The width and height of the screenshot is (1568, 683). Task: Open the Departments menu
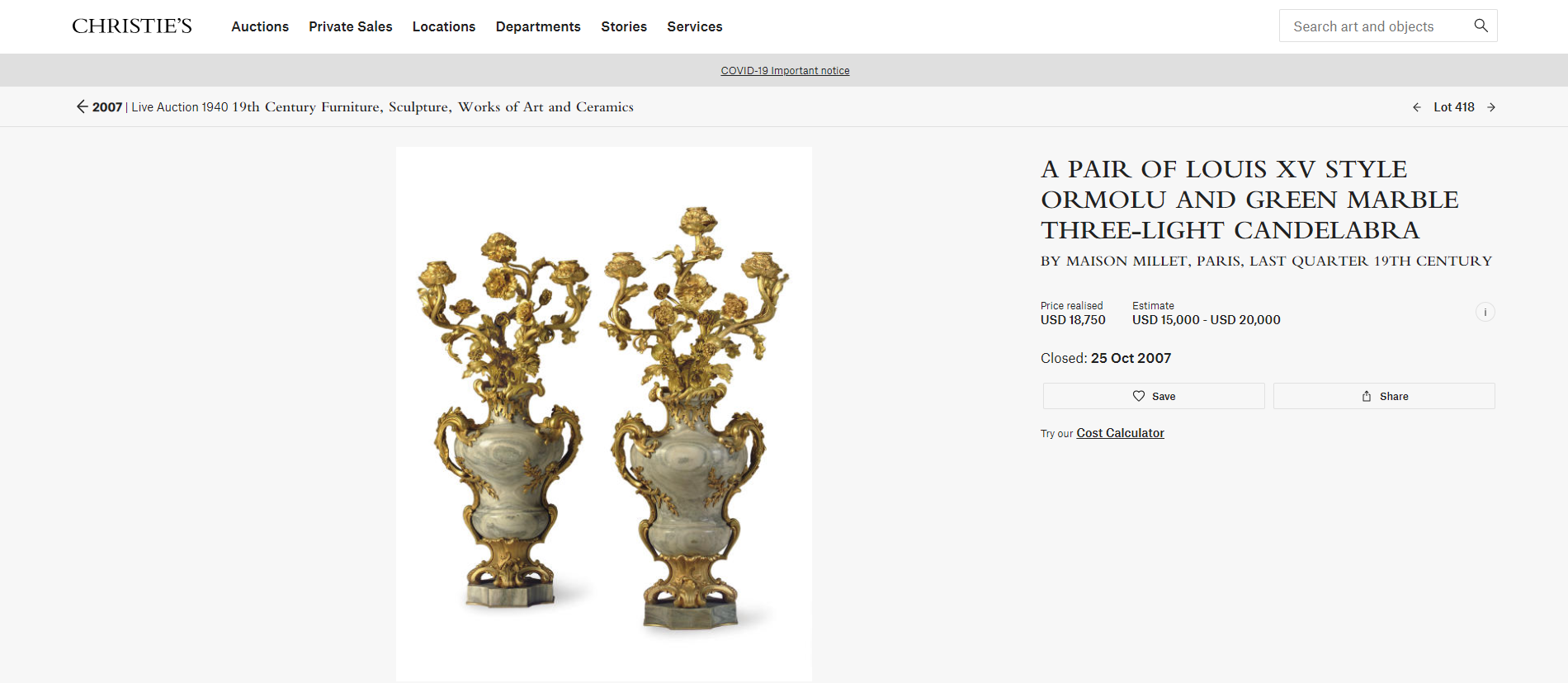point(538,26)
